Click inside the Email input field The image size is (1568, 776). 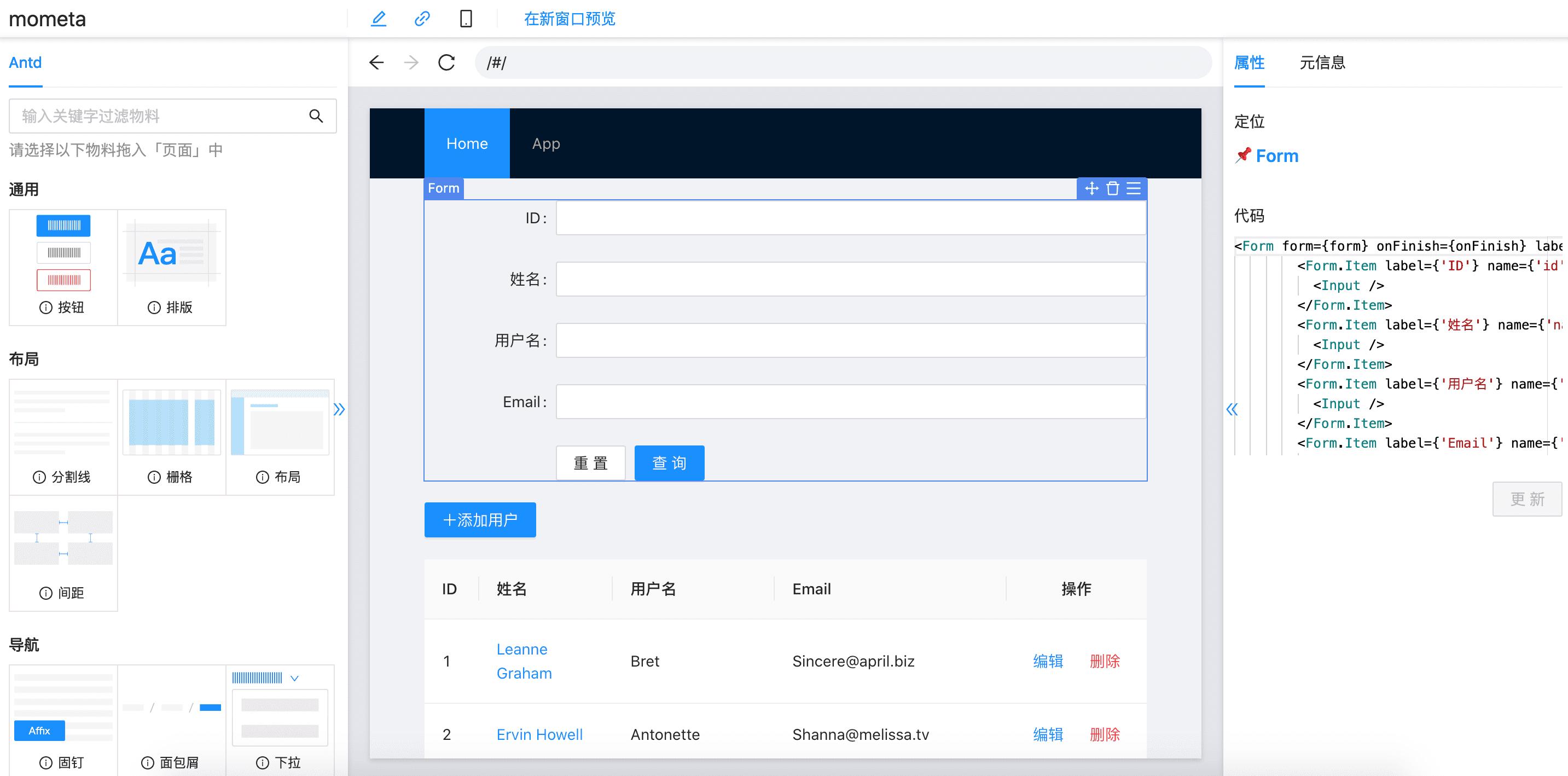tap(850, 401)
